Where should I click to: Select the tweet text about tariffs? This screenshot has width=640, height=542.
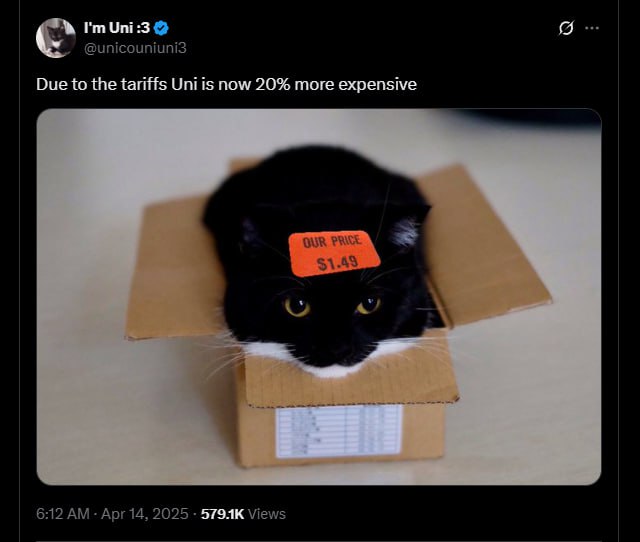(x=227, y=84)
